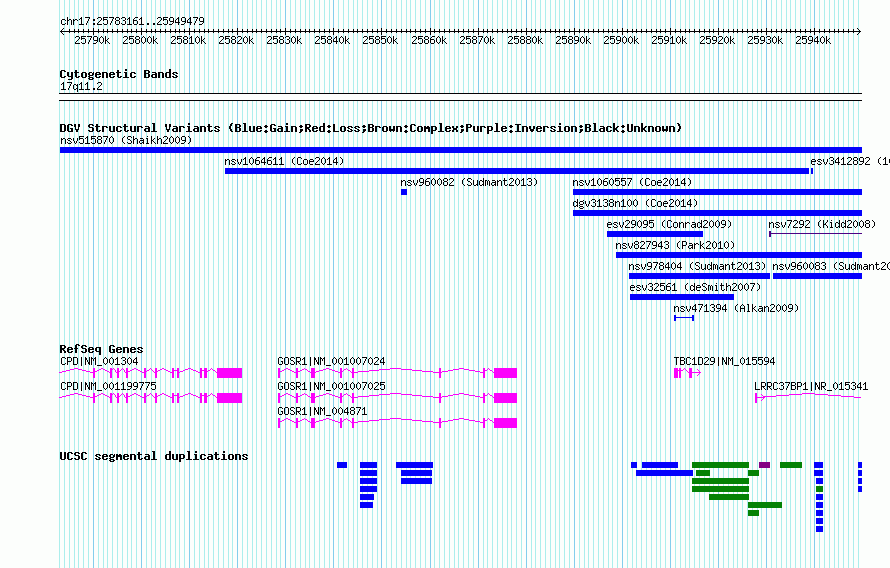Open the Cytogenetic Bands track title

(x=119, y=74)
